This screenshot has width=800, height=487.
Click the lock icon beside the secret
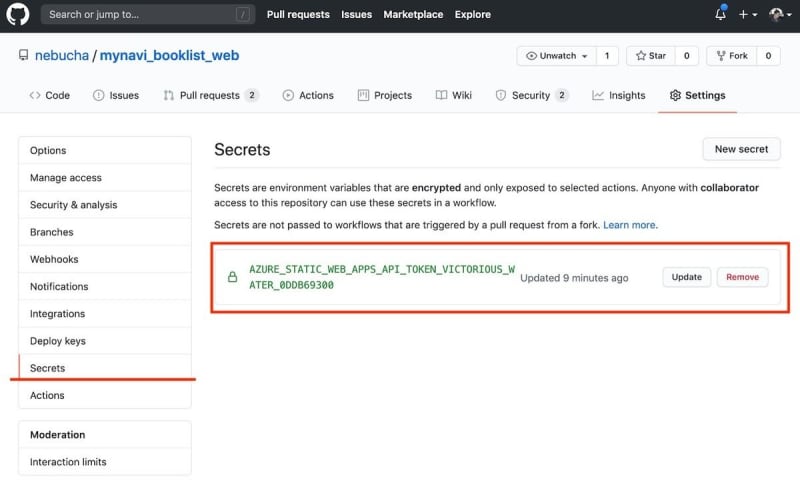pyautogui.click(x=232, y=277)
